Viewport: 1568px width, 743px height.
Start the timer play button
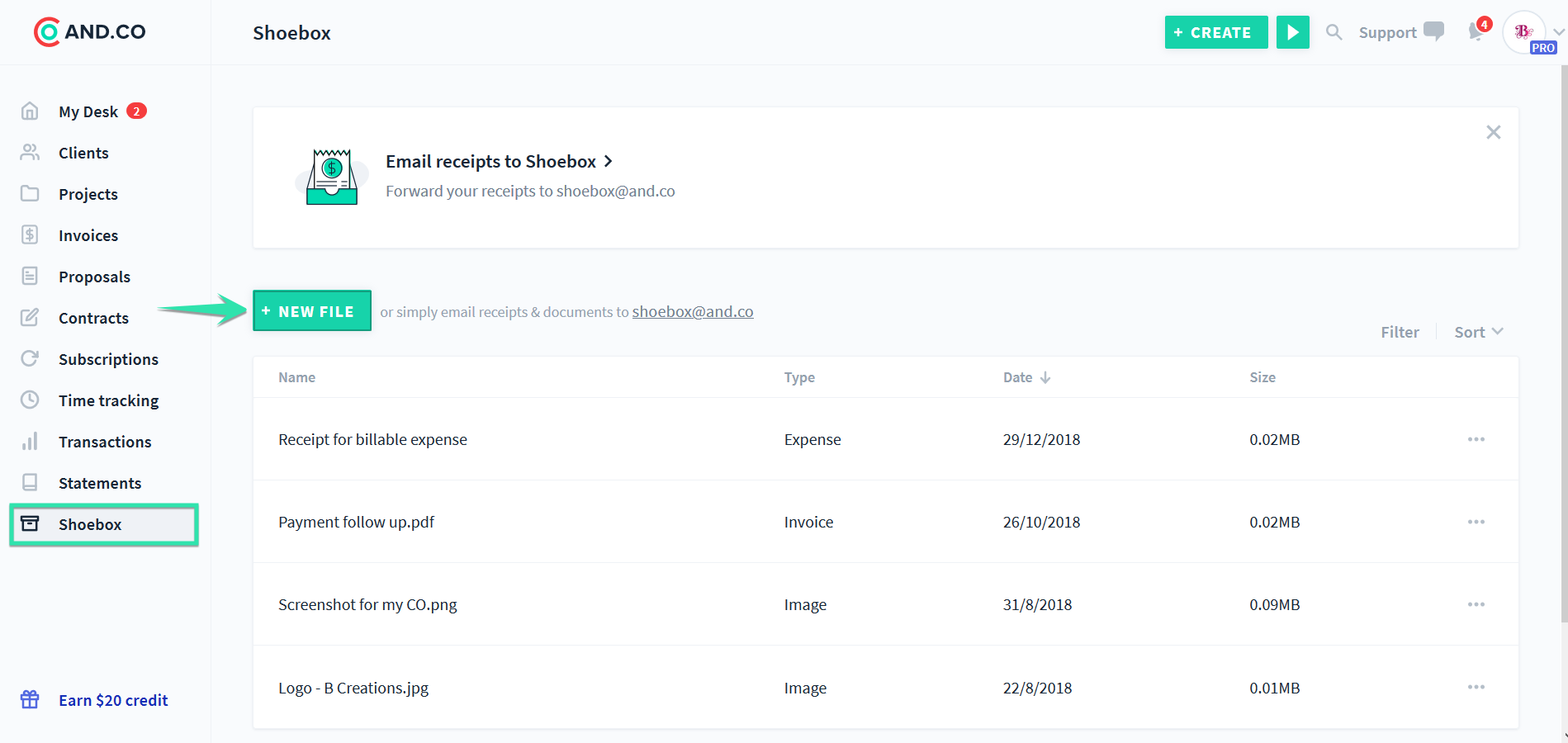1292,32
